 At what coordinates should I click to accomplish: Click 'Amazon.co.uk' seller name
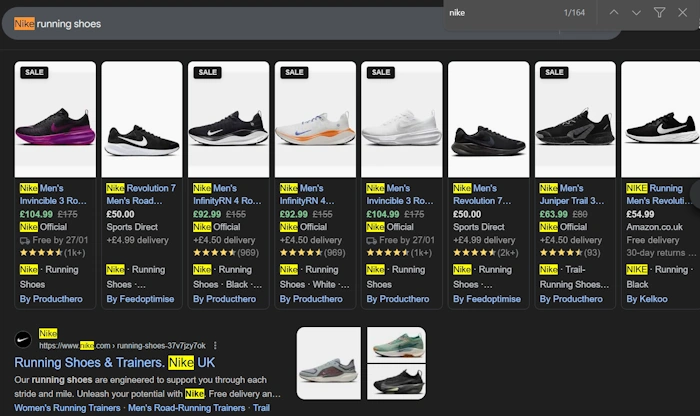(x=654, y=227)
